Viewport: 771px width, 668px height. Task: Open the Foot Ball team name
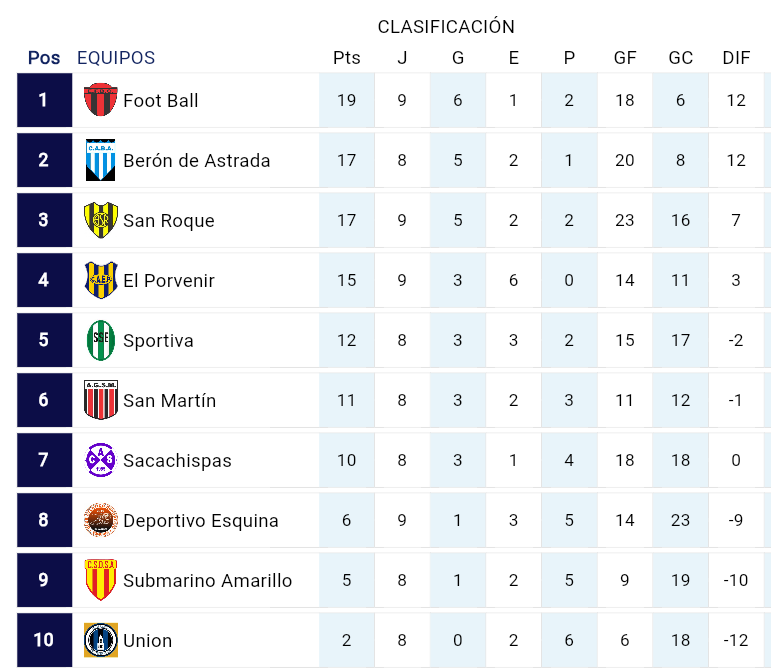pos(160,100)
